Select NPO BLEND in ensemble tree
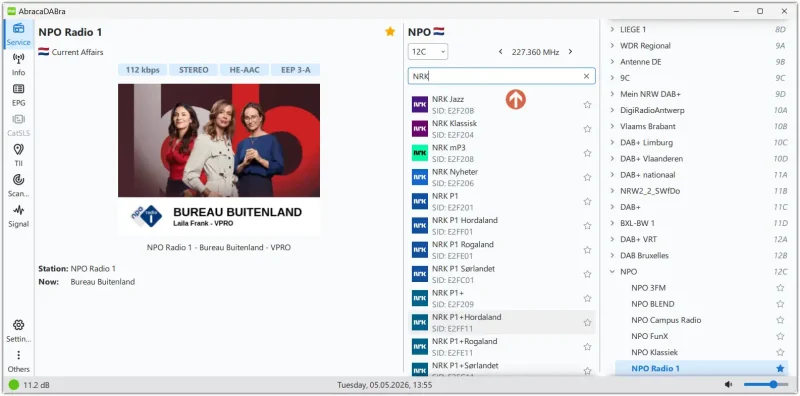Image resolution: width=800 pixels, height=396 pixels. pyautogui.click(x=653, y=304)
